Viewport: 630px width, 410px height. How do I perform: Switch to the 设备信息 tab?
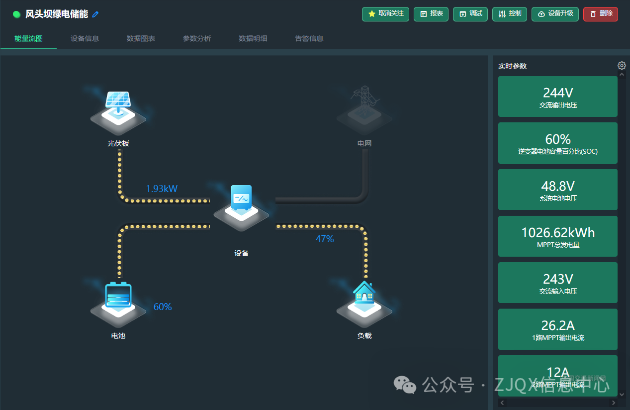tap(85, 38)
